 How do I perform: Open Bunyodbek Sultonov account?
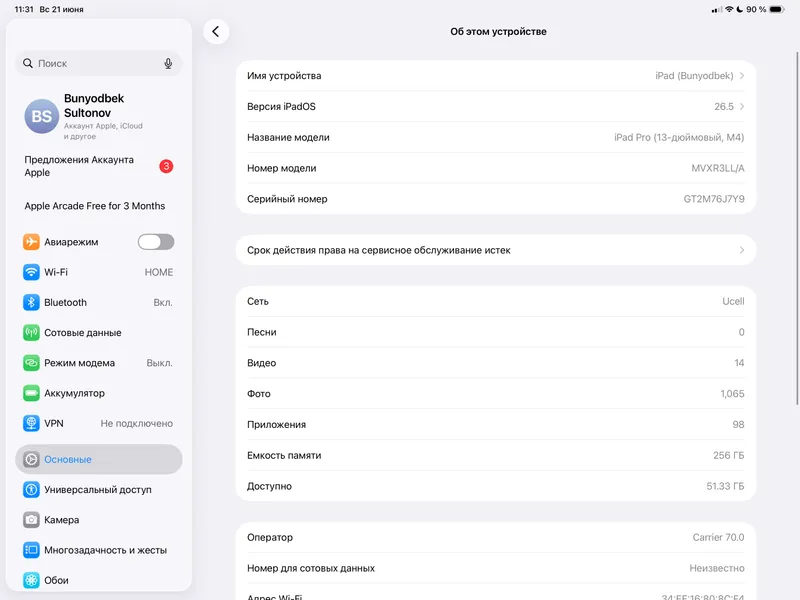coord(99,116)
